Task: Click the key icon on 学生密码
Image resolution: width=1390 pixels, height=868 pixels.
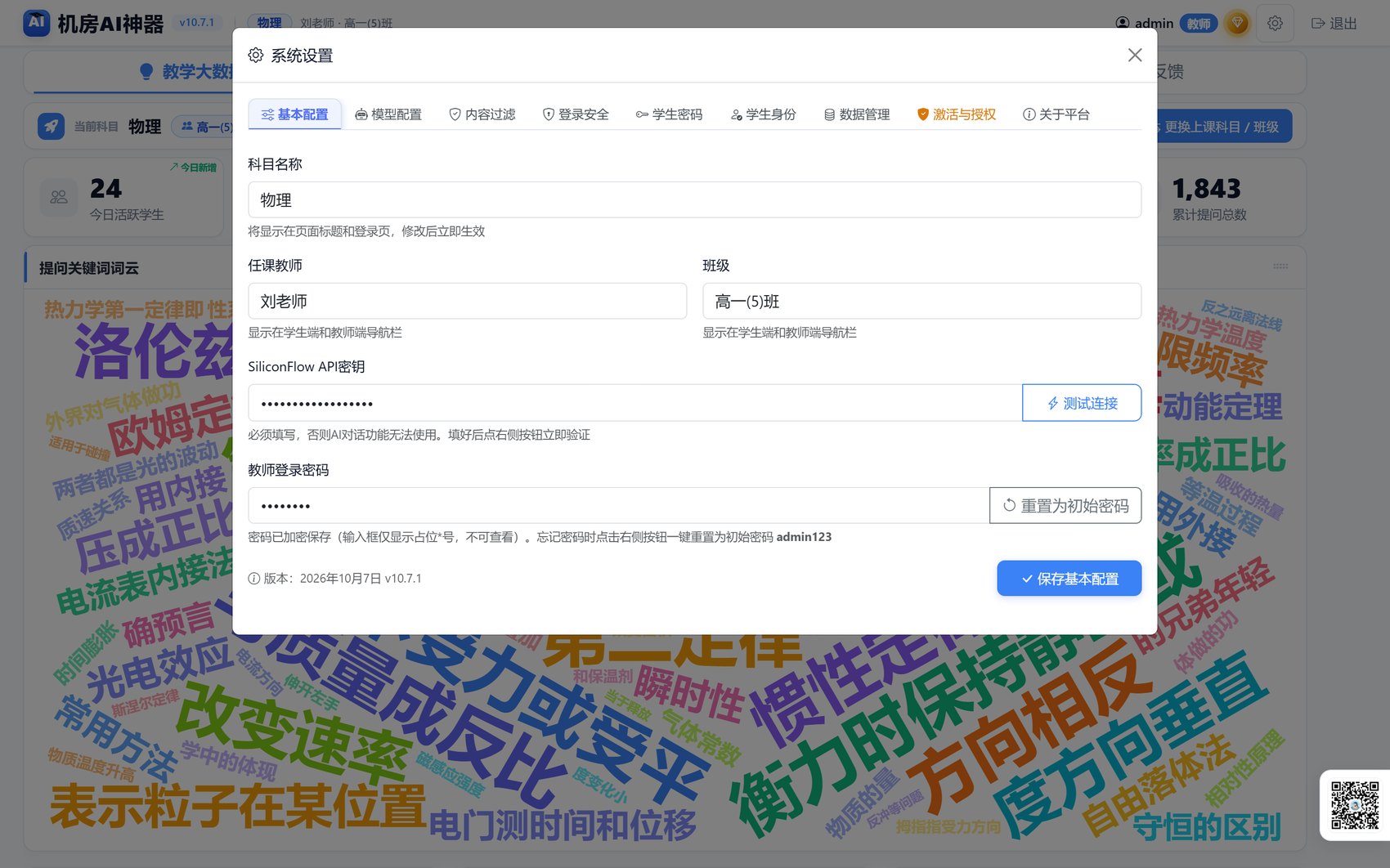Action: tap(642, 115)
